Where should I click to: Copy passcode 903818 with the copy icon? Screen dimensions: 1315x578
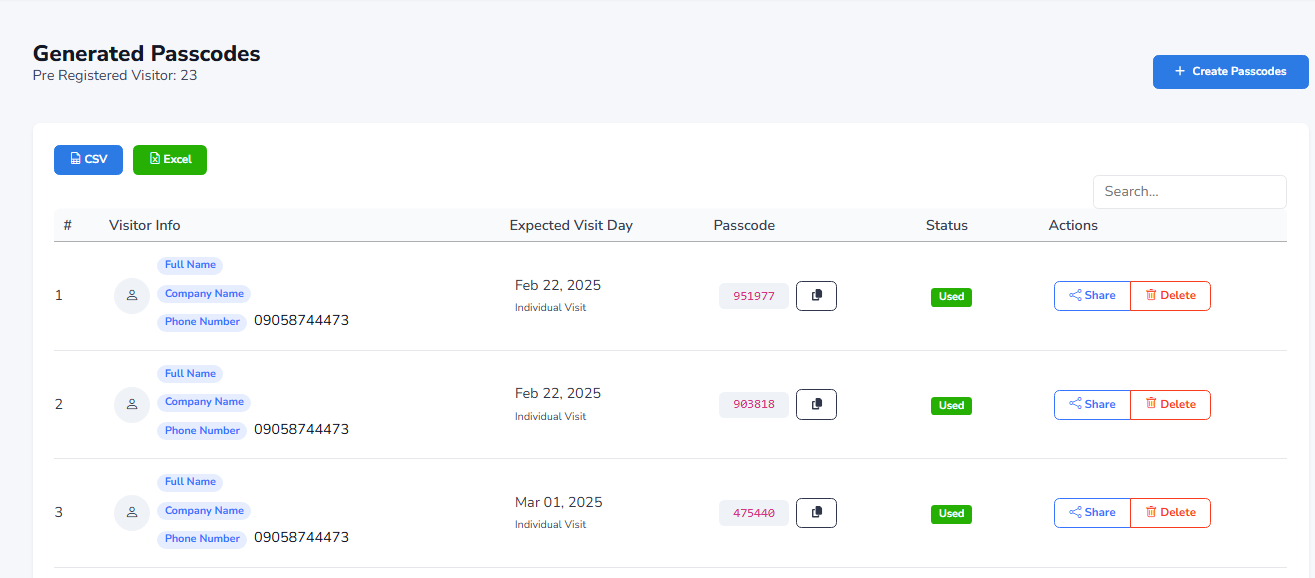(816, 404)
